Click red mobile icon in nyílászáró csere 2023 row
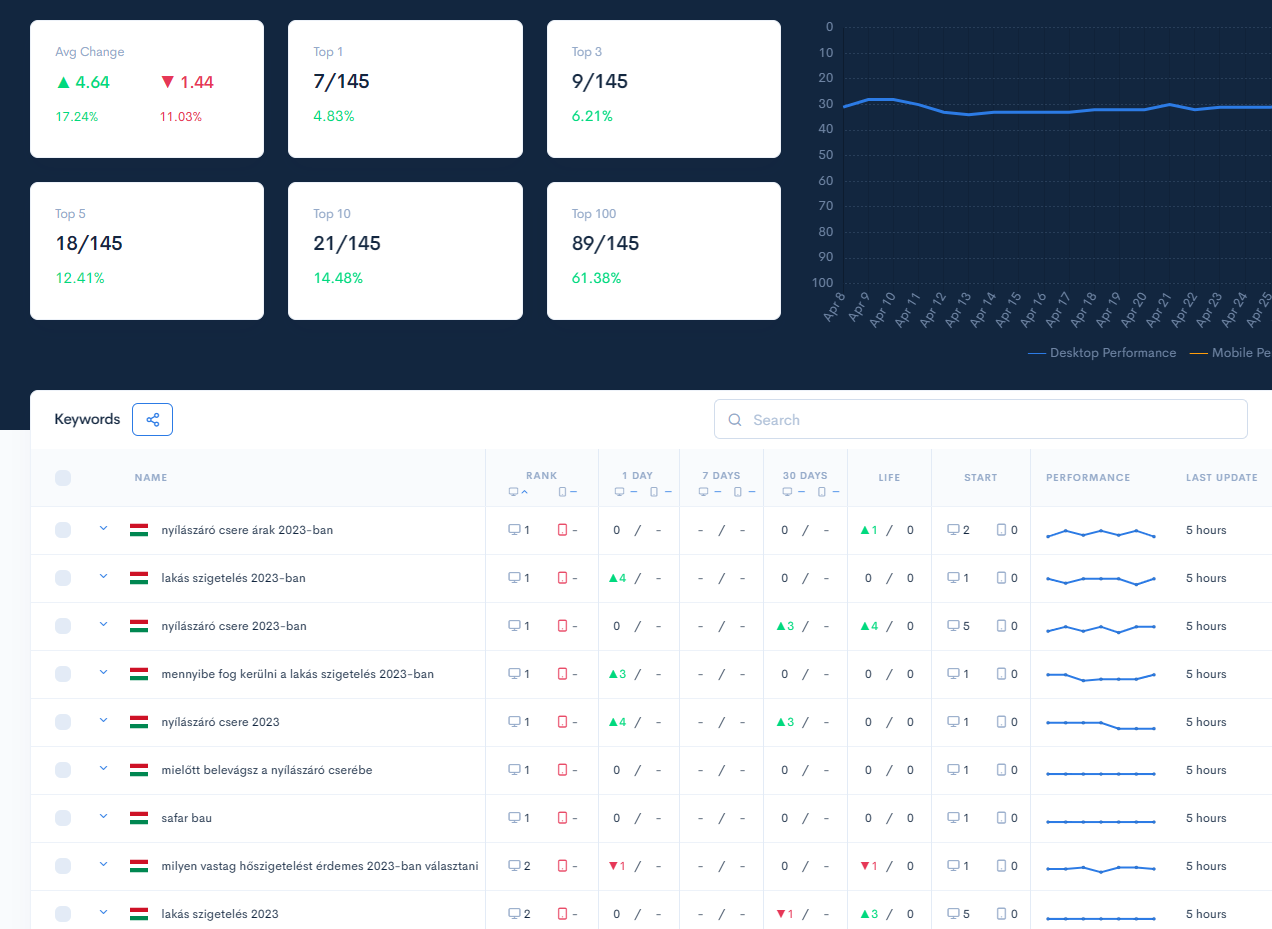Screen dimensions: 1272x929 [x=562, y=722]
